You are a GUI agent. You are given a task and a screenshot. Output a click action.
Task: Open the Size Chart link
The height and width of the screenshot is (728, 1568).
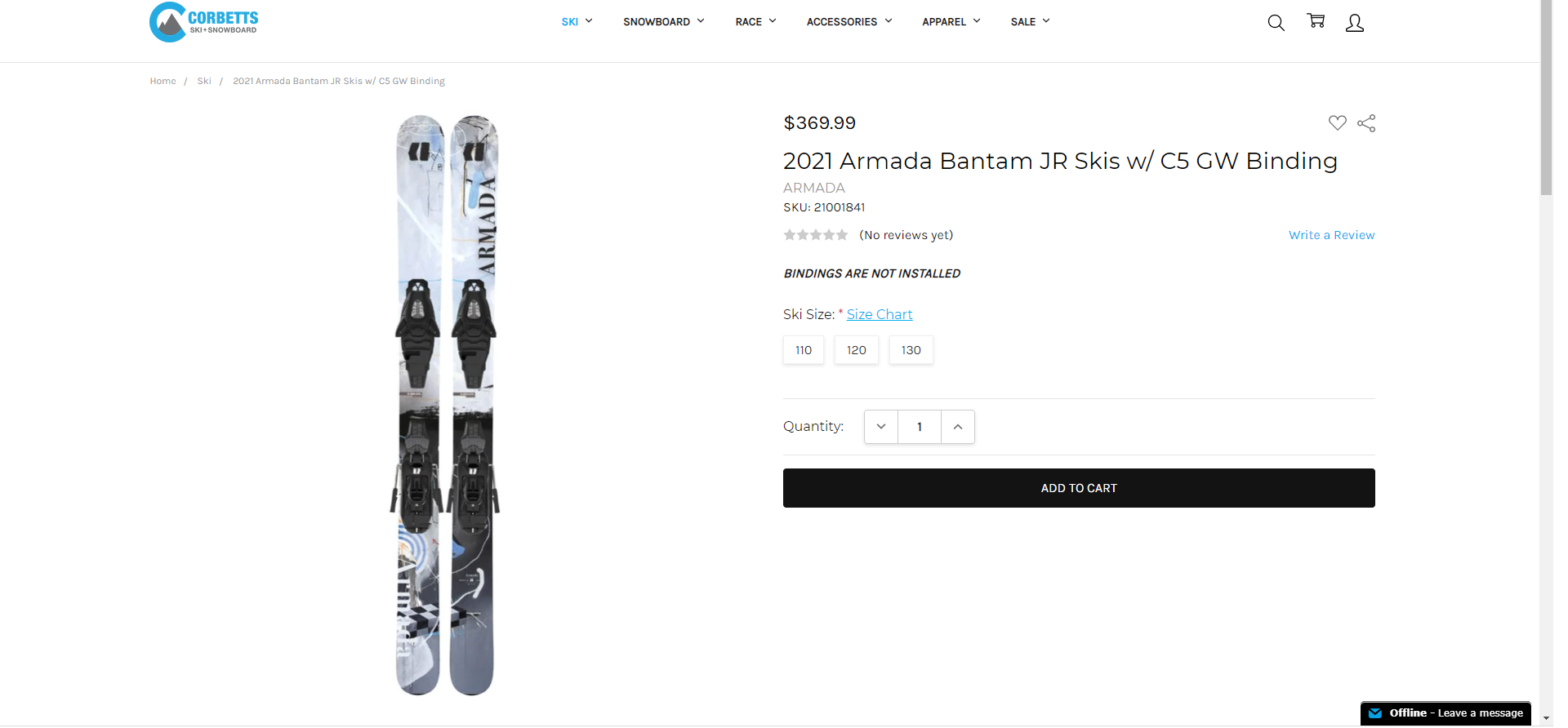click(x=880, y=314)
